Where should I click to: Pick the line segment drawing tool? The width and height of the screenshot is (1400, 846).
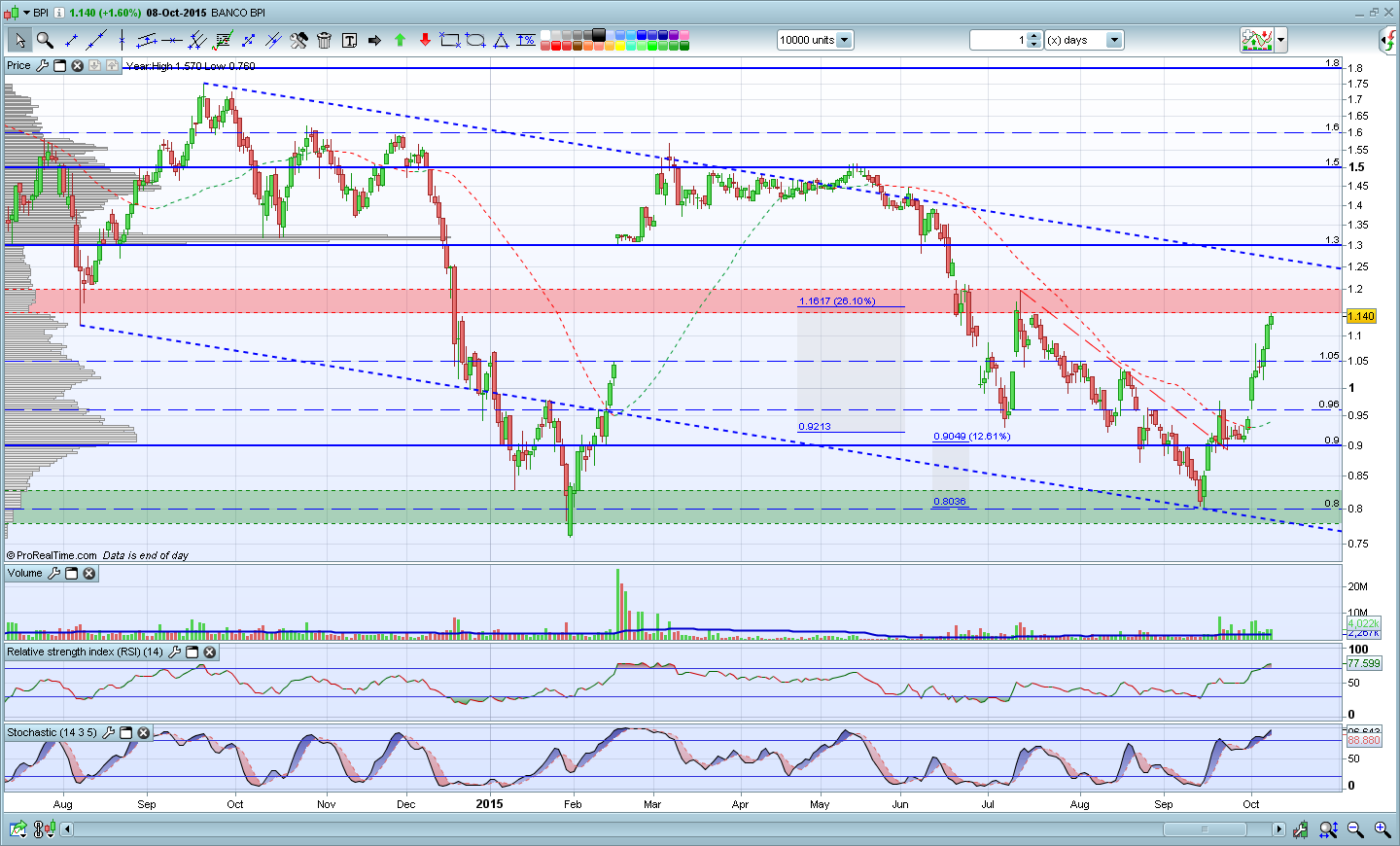71,40
